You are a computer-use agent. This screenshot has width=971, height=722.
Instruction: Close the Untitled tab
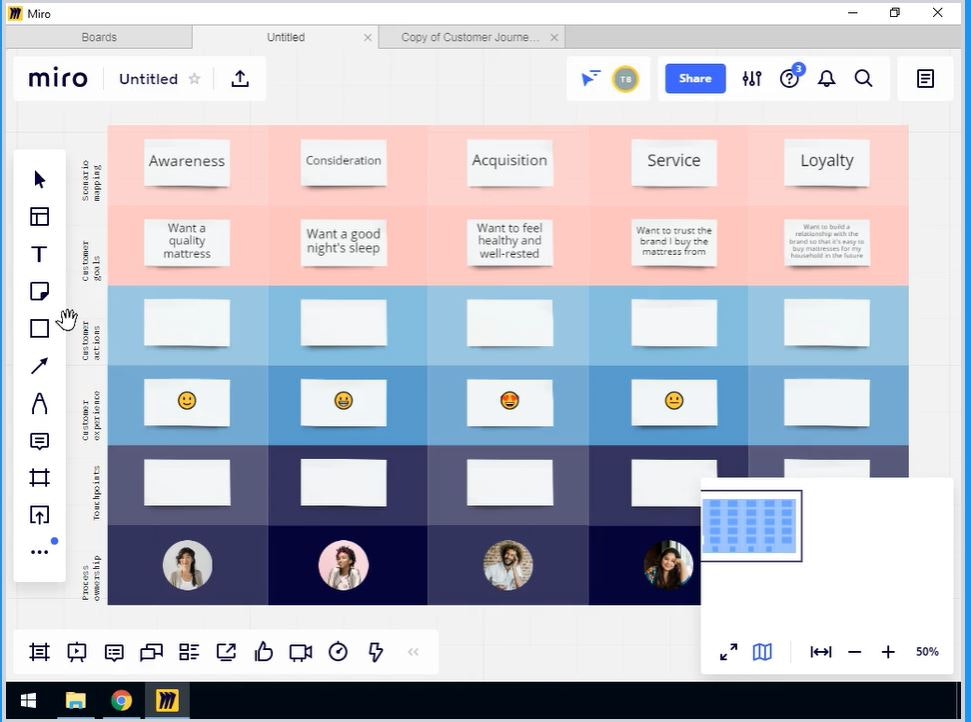[367, 38]
